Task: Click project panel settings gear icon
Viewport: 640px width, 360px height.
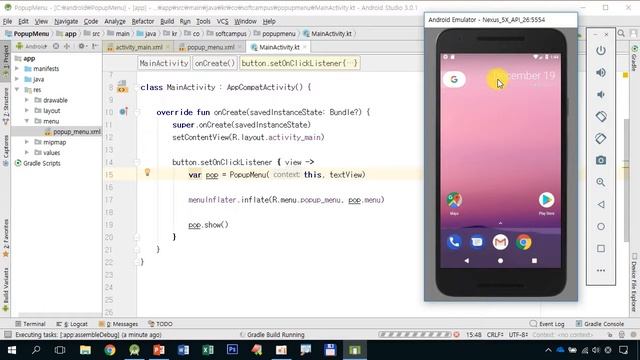Action: [82, 46]
